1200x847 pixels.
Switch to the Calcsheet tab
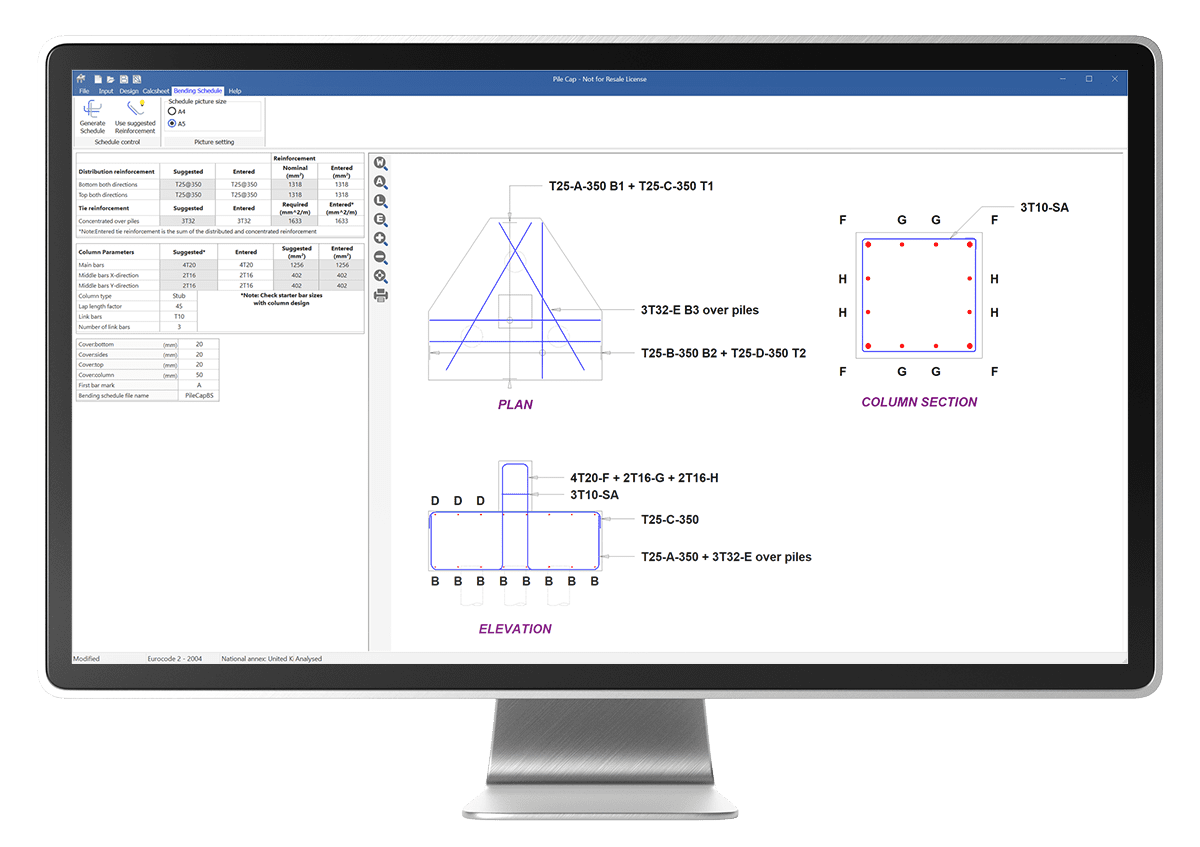point(156,91)
